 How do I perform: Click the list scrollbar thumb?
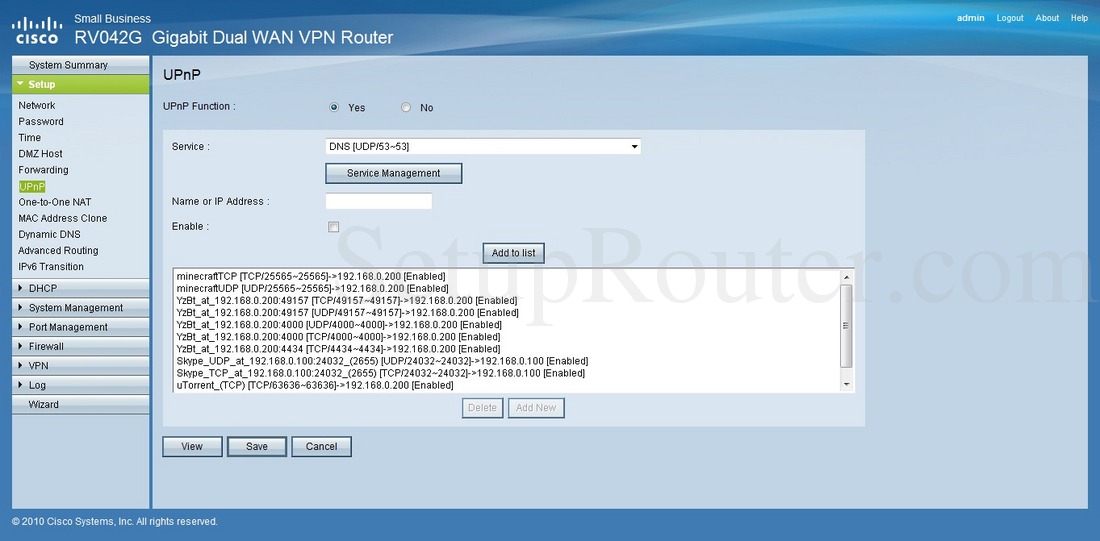pos(846,326)
